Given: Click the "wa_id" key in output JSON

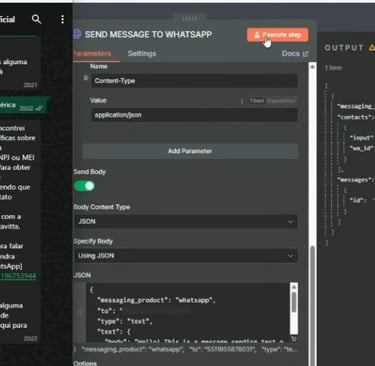Looking at the screenshot, I should 361,148.
